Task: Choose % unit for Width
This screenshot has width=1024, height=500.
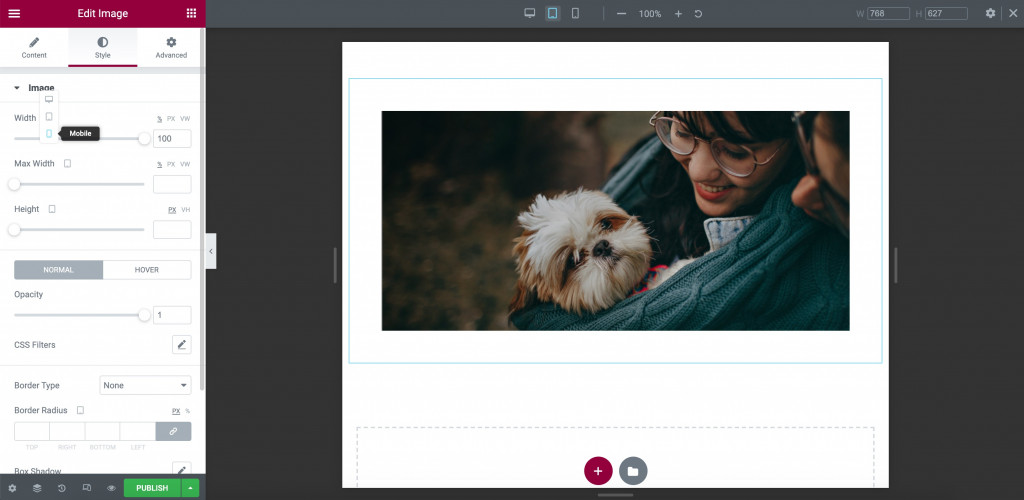Action: 159,119
